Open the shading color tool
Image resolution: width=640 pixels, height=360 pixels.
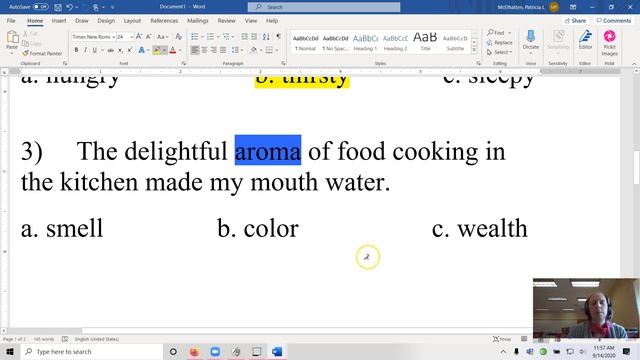click(x=253, y=50)
